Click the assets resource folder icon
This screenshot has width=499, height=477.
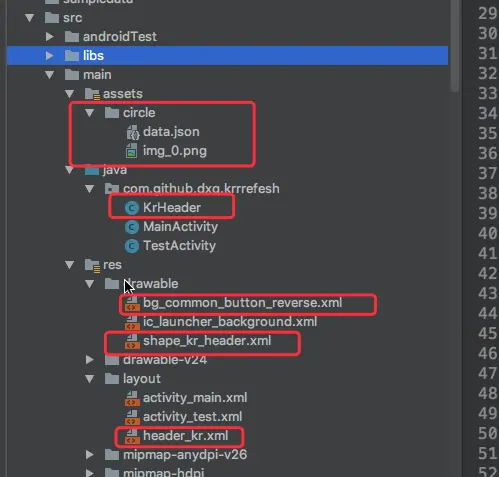[92, 94]
